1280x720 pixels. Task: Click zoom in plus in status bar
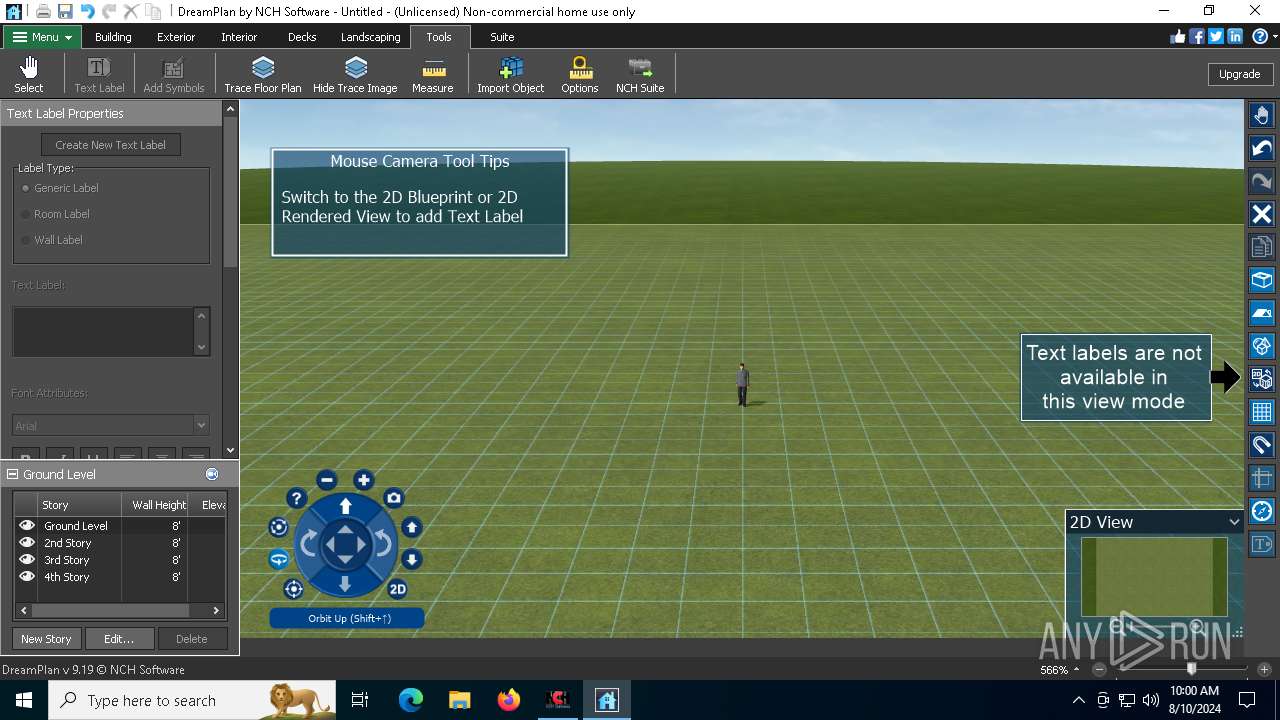coord(1264,669)
